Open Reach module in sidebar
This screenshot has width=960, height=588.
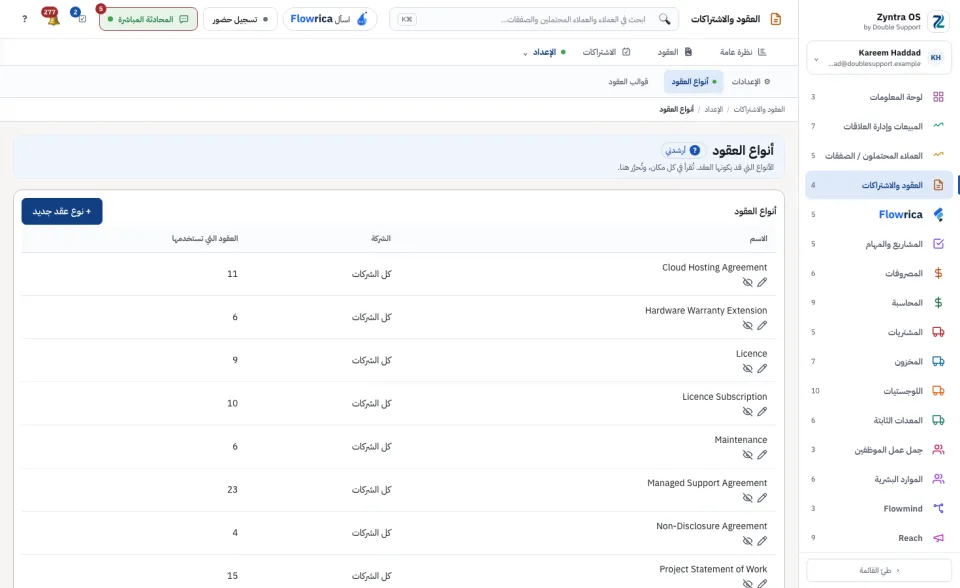[x=879, y=538]
